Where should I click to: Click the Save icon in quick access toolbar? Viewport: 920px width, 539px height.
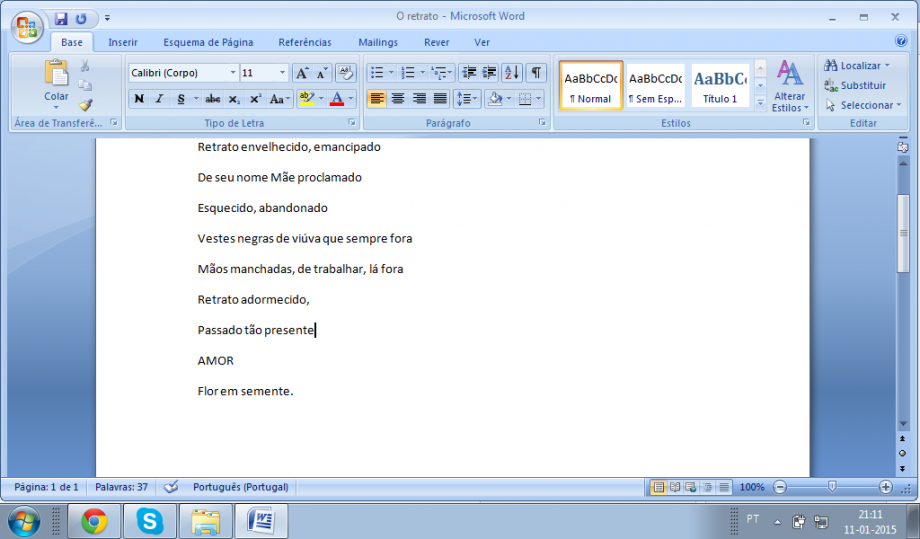click(x=61, y=18)
